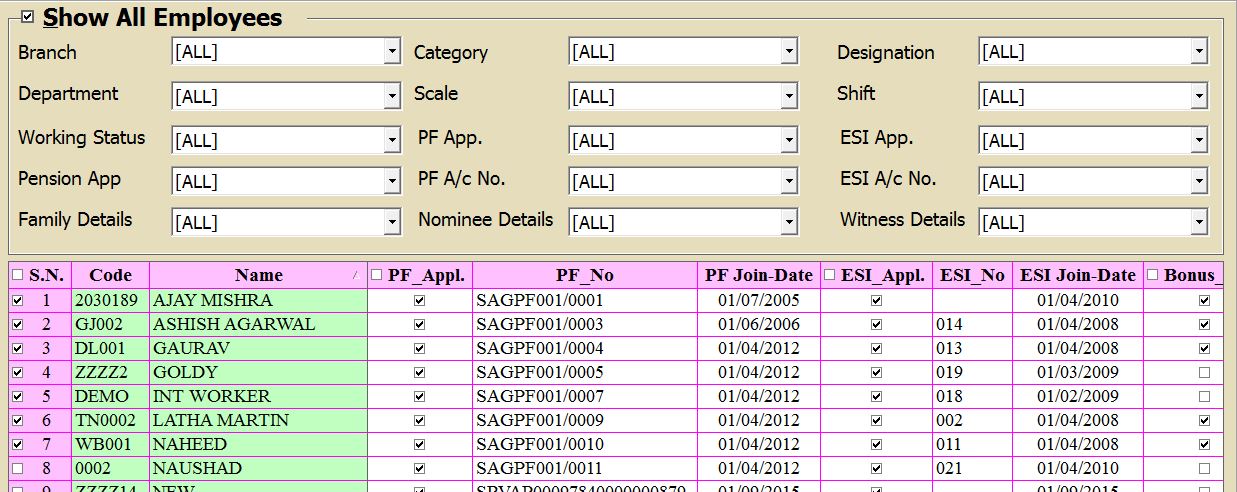Sort by the Name column header
The height and width of the screenshot is (492, 1237).
pyautogui.click(x=259, y=275)
